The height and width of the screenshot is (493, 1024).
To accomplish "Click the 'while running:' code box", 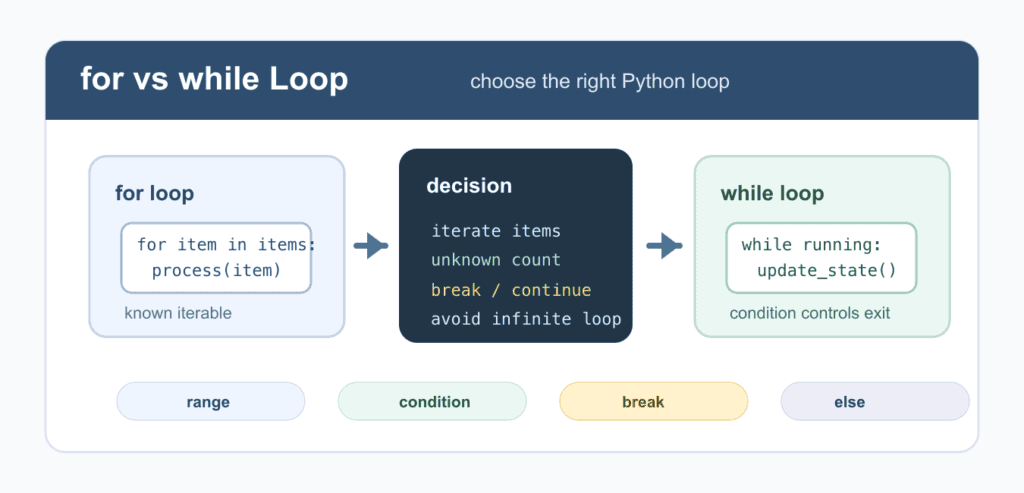I will pyautogui.click(x=822, y=258).
